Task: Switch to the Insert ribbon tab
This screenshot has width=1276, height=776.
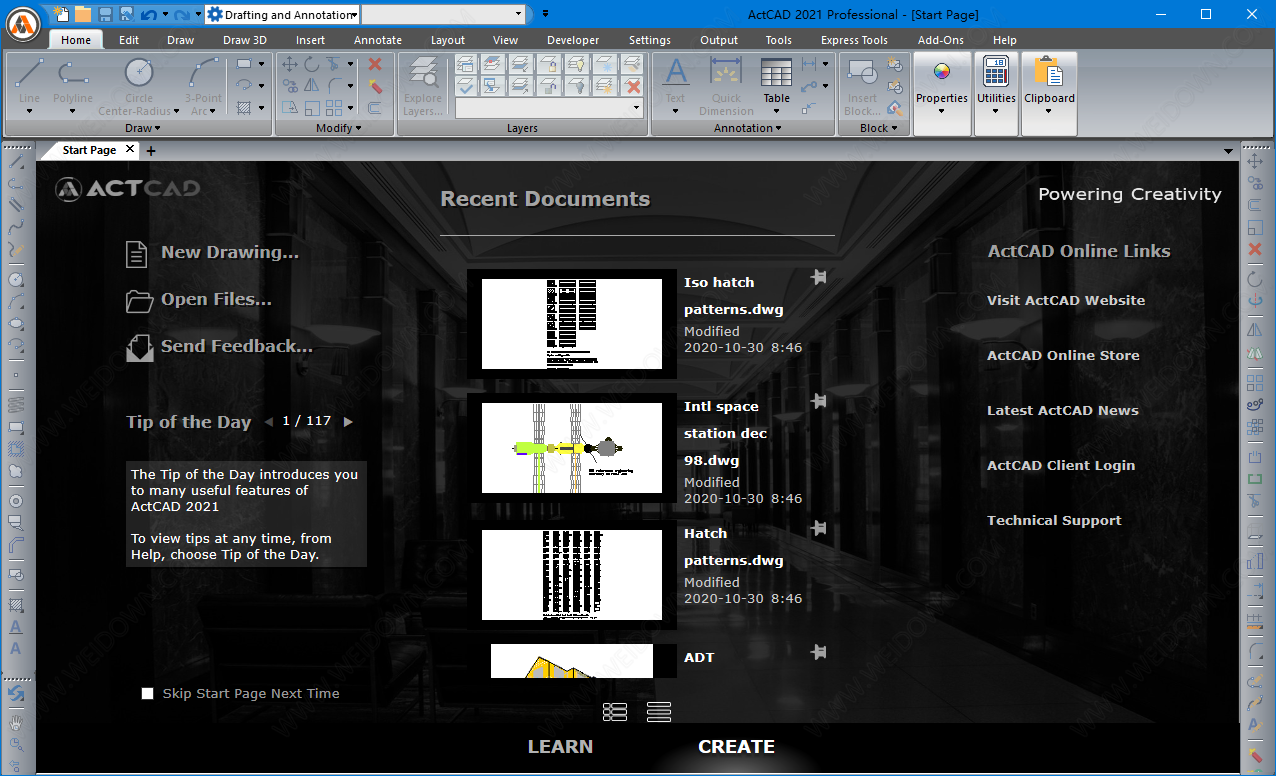Action: tap(310, 40)
